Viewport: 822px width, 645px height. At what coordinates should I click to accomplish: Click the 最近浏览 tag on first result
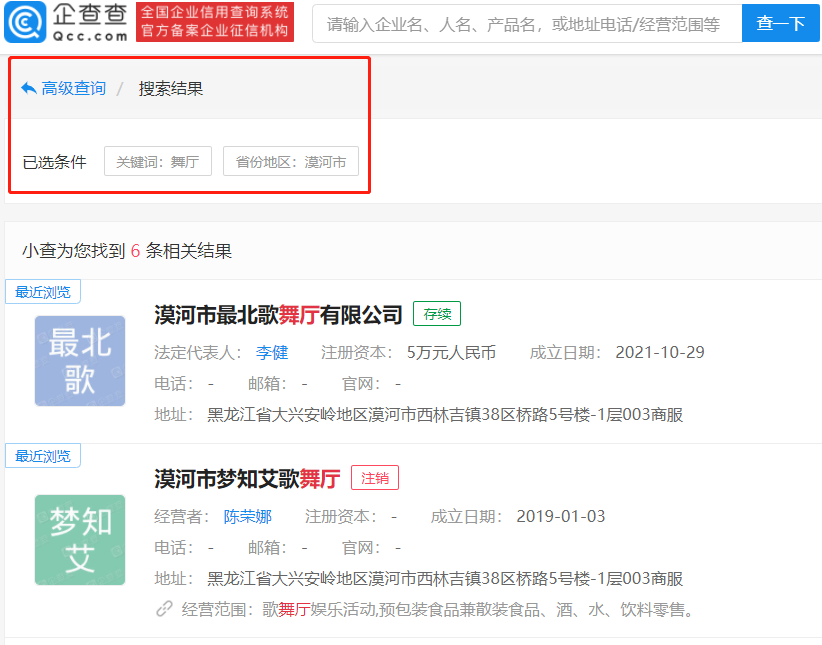point(43,292)
